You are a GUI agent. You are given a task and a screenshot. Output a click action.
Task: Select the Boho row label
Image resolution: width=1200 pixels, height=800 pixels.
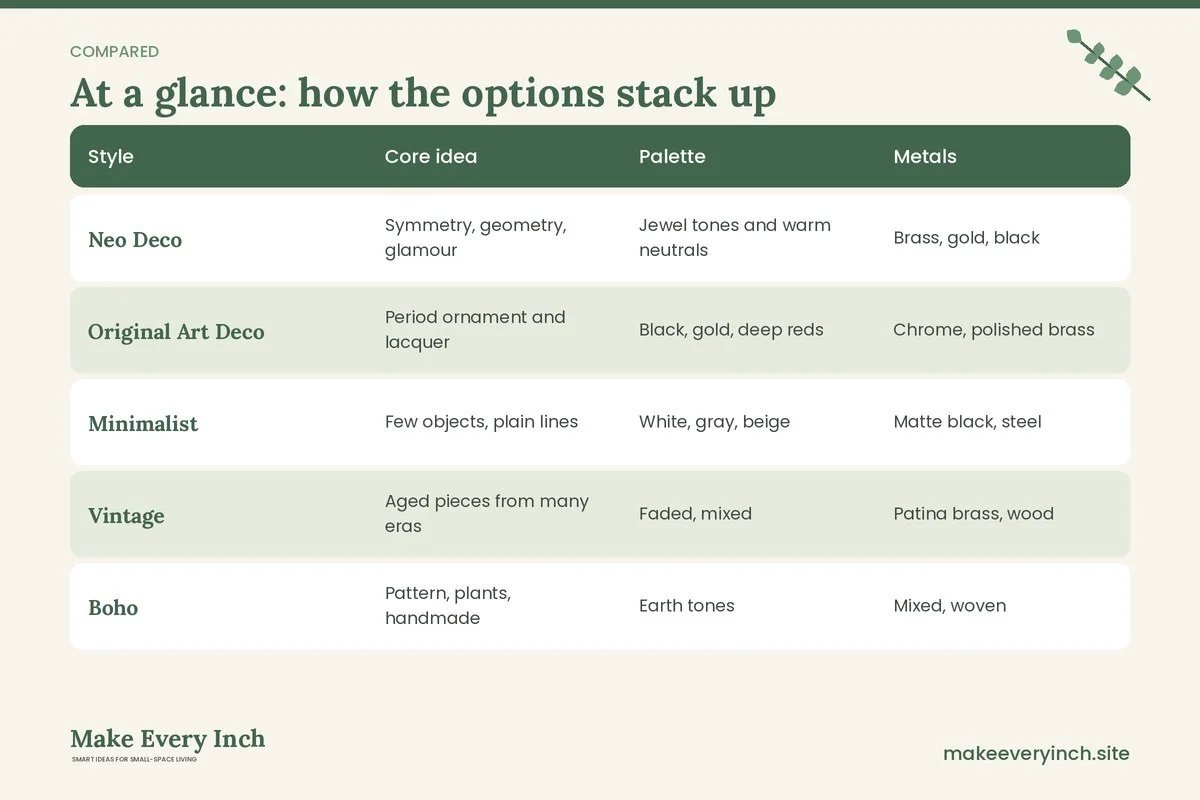coord(113,607)
